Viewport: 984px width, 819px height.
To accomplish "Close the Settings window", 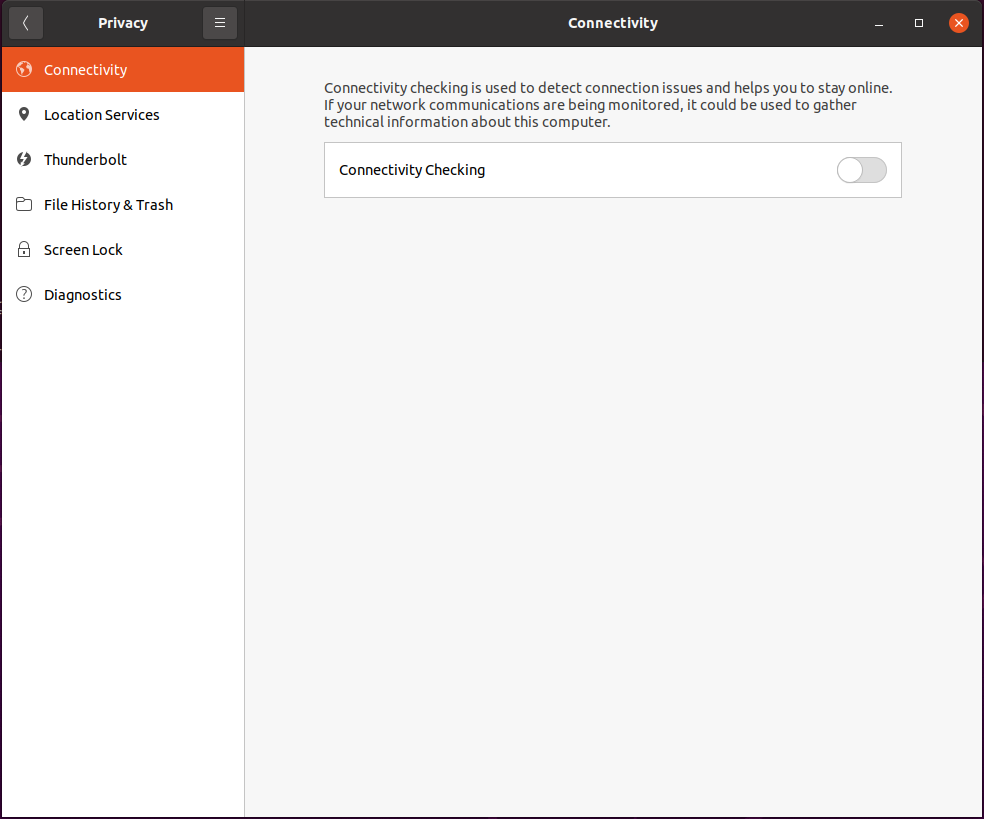I will (958, 23).
